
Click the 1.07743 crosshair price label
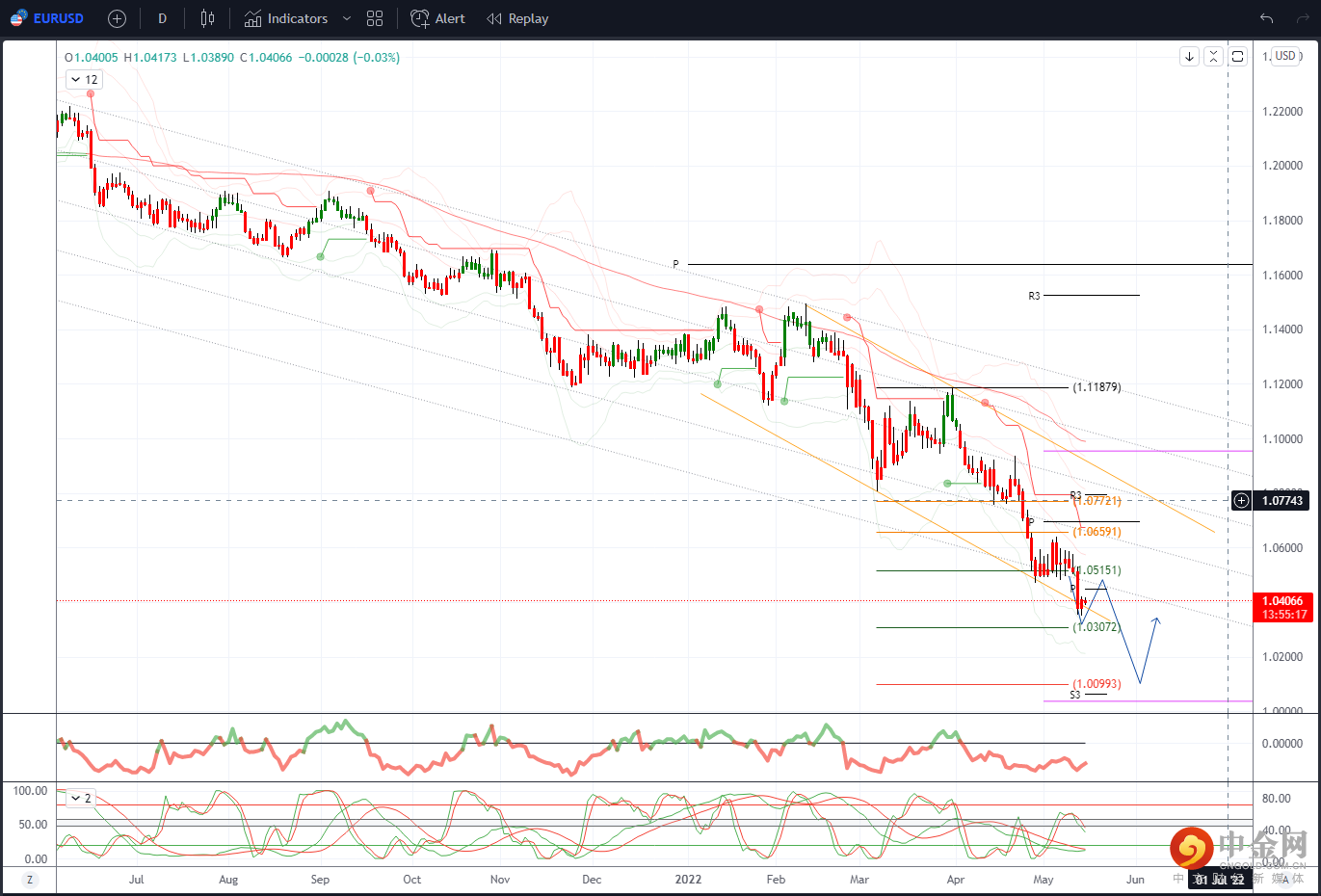click(1282, 500)
